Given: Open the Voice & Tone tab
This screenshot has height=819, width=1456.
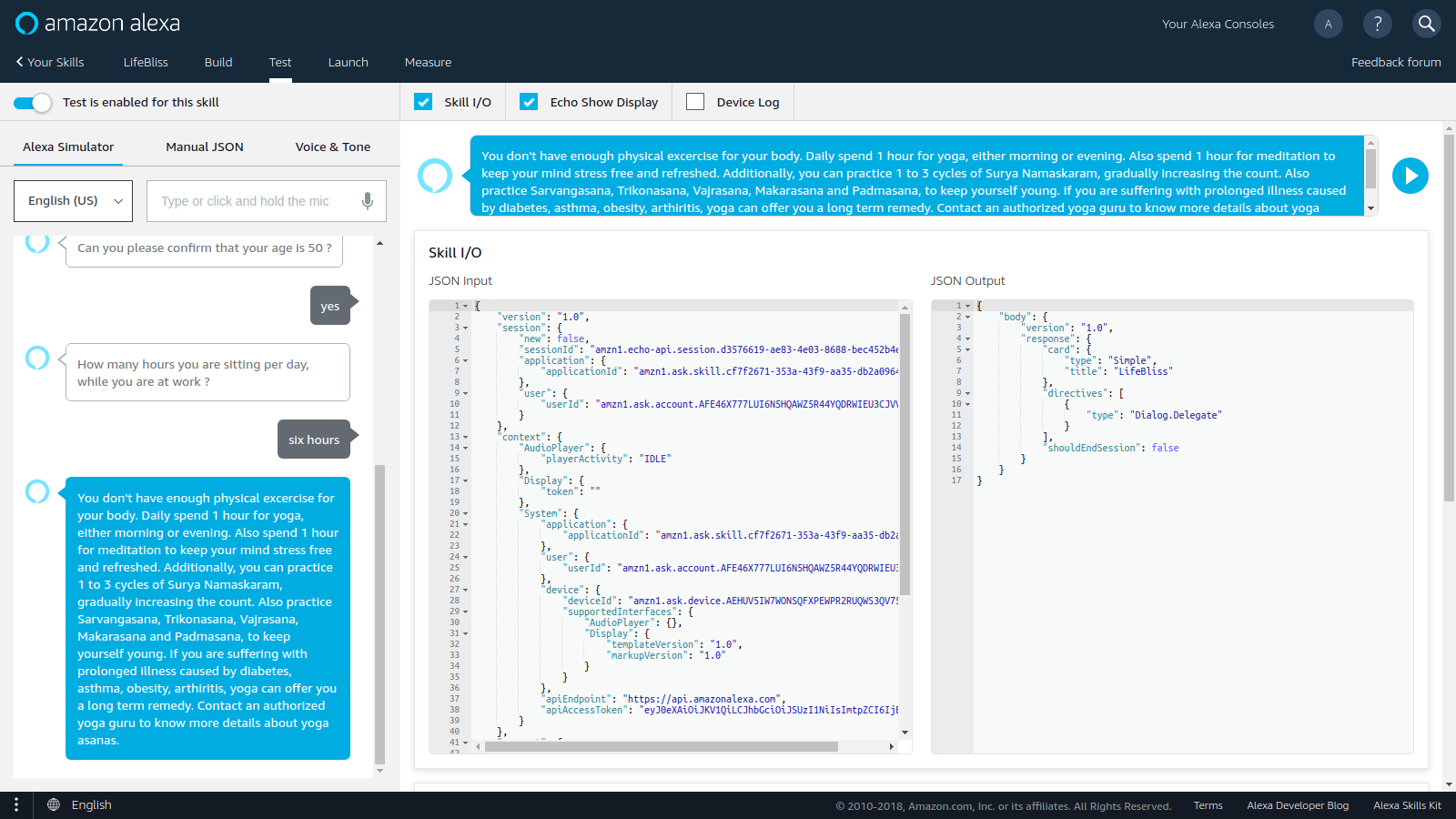Looking at the screenshot, I should (x=333, y=147).
